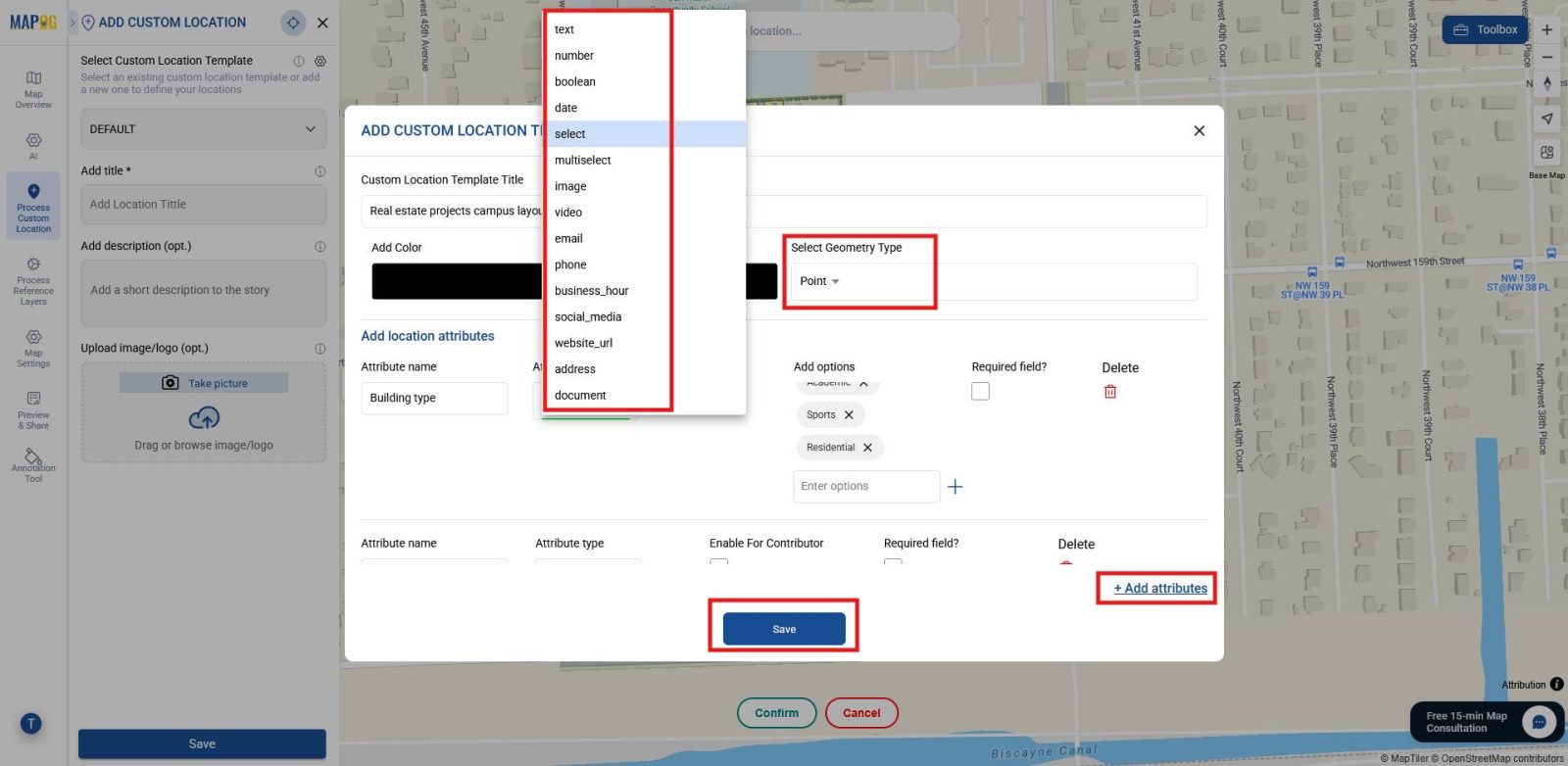Click the Enter options input field
Image resolution: width=1568 pixels, height=766 pixels.
[866, 487]
